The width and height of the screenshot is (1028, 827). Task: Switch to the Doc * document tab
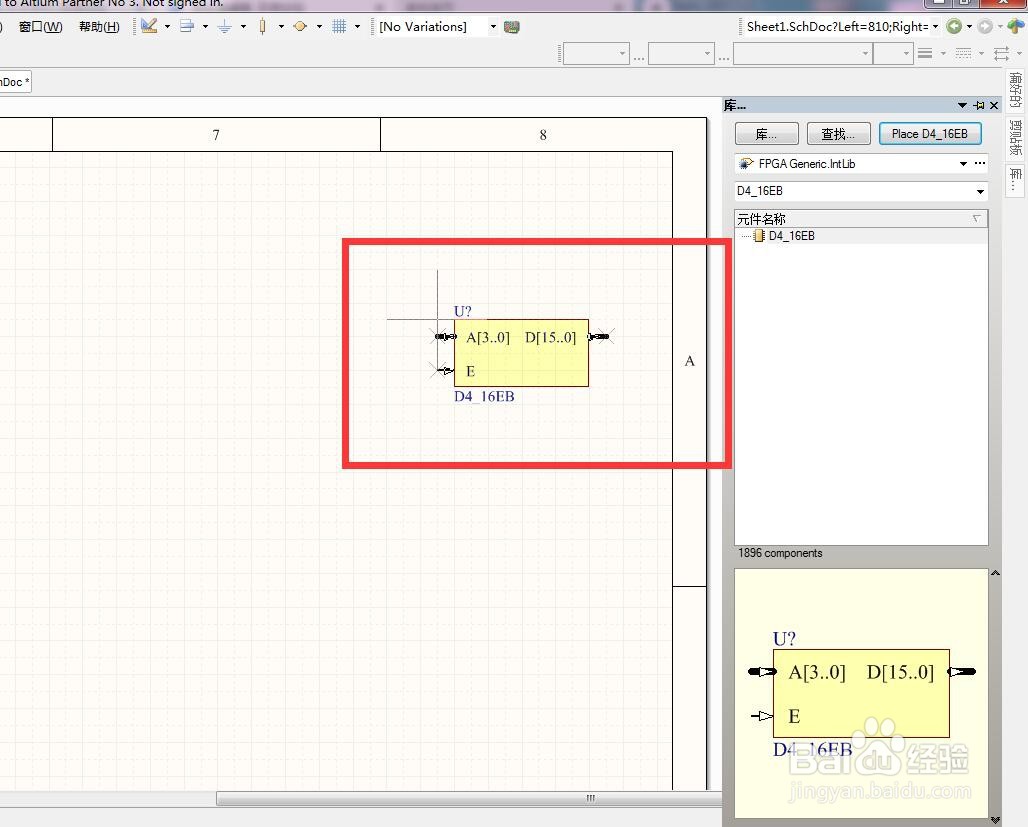(x=14, y=82)
